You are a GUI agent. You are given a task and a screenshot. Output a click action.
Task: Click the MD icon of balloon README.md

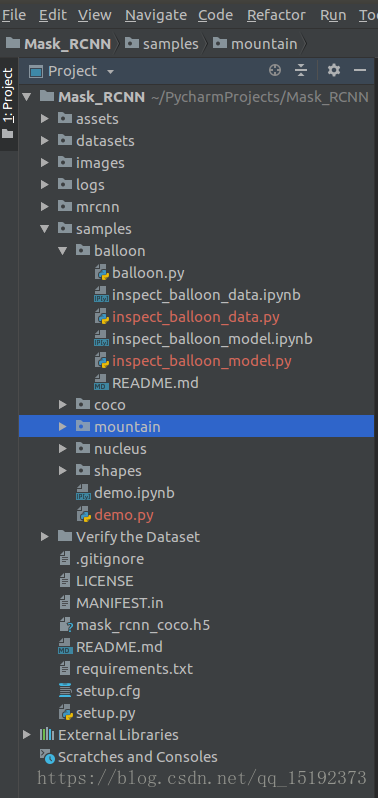pos(101,383)
